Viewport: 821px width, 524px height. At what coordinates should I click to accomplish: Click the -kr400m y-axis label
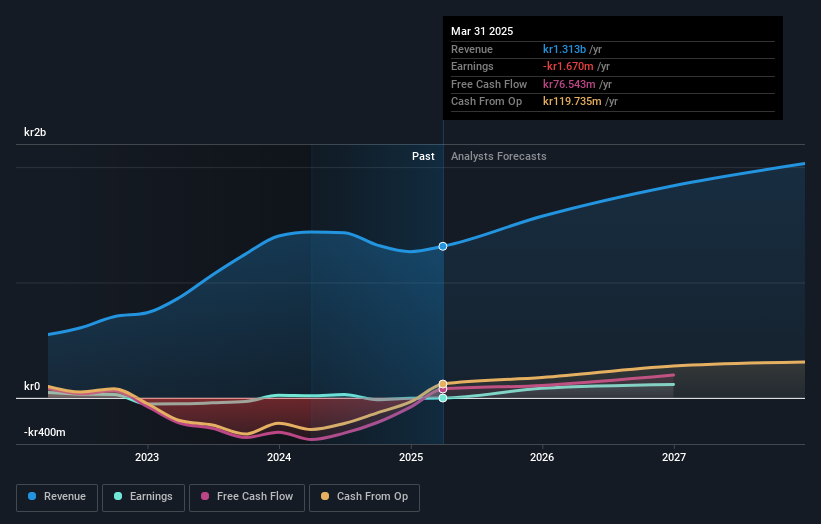coord(45,432)
